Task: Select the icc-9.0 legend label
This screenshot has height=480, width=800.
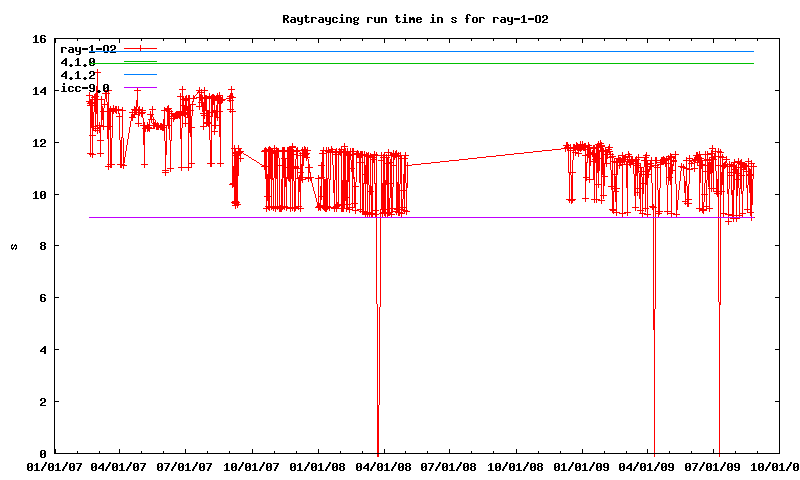Action: [x=85, y=88]
